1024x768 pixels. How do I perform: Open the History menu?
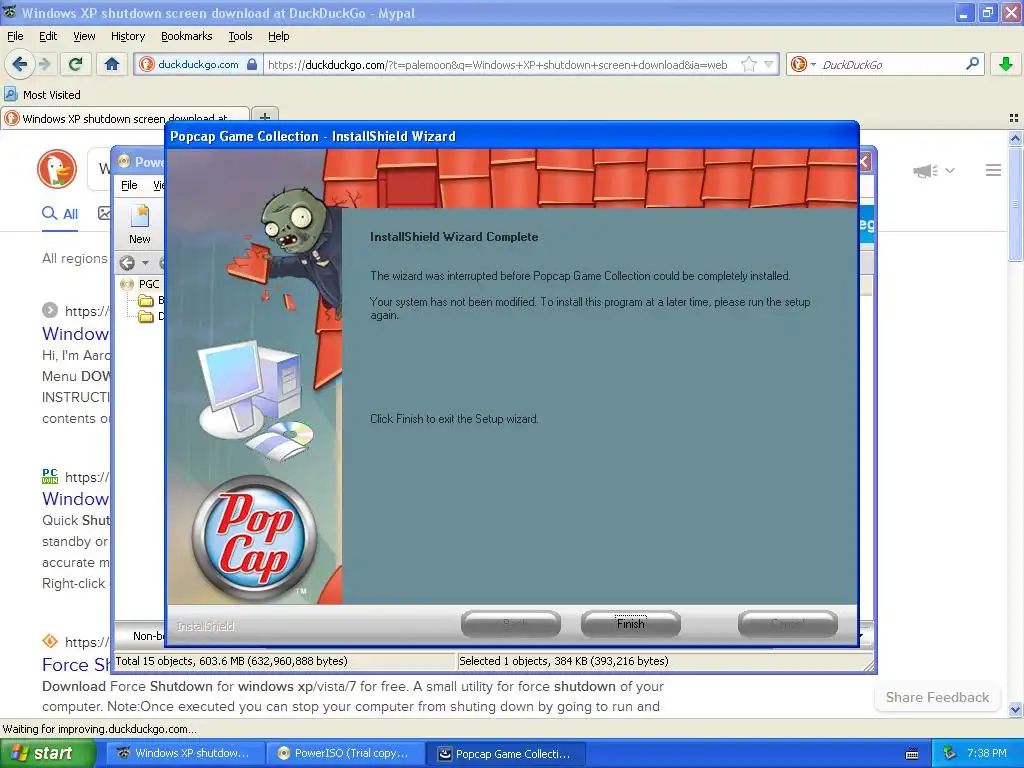tap(127, 36)
